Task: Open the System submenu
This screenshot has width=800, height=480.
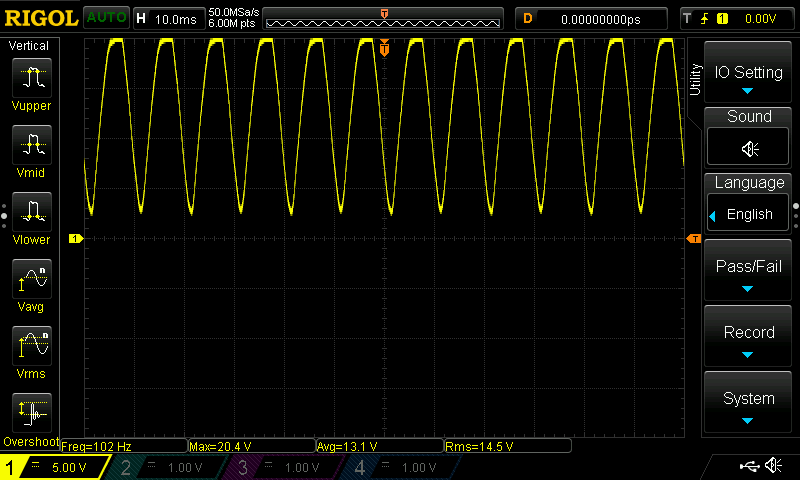Action: point(748,402)
